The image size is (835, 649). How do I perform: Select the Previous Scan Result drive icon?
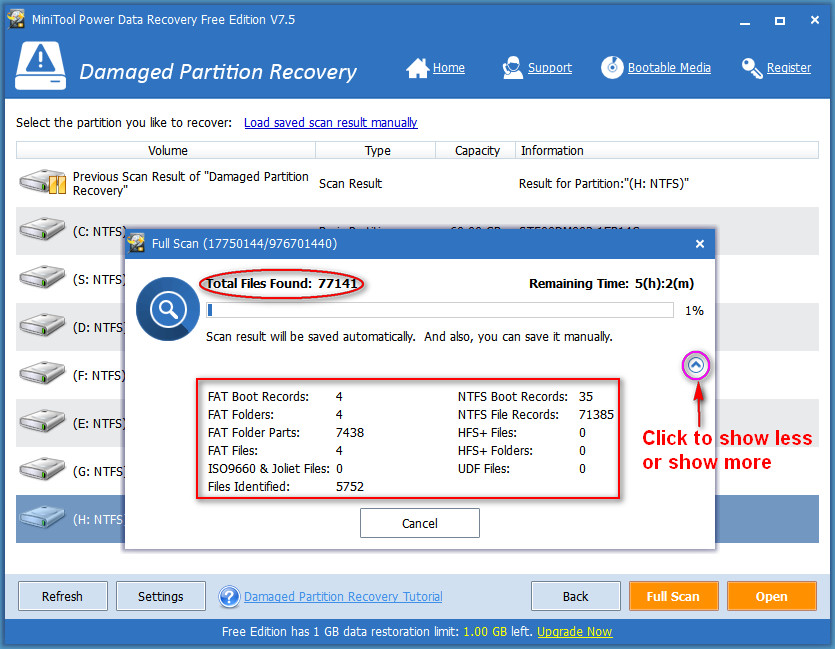43,182
